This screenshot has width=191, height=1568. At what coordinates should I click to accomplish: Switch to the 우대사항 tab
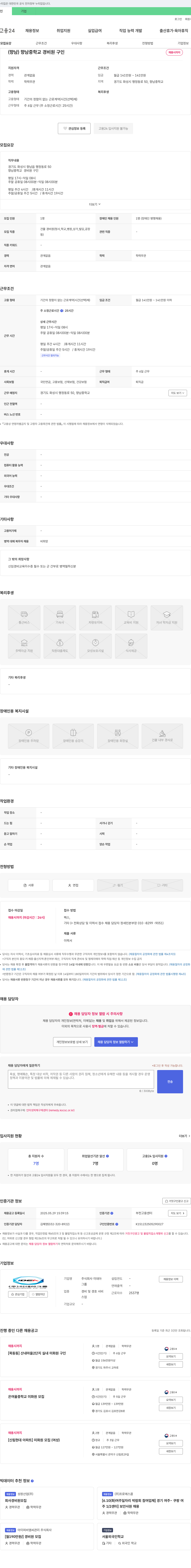pyautogui.click(x=77, y=43)
